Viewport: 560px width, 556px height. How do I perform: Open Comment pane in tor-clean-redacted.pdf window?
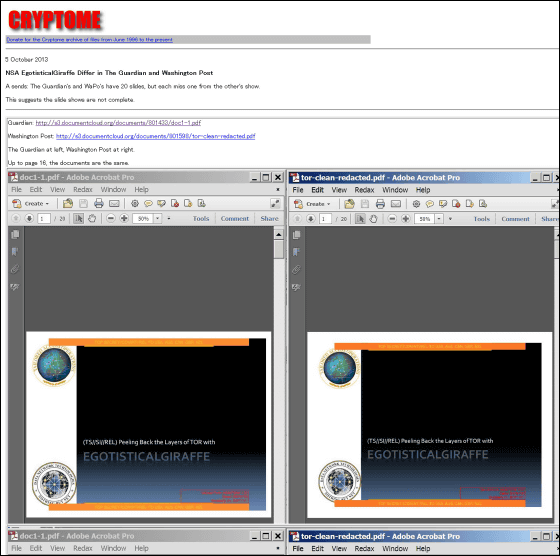[515, 219]
